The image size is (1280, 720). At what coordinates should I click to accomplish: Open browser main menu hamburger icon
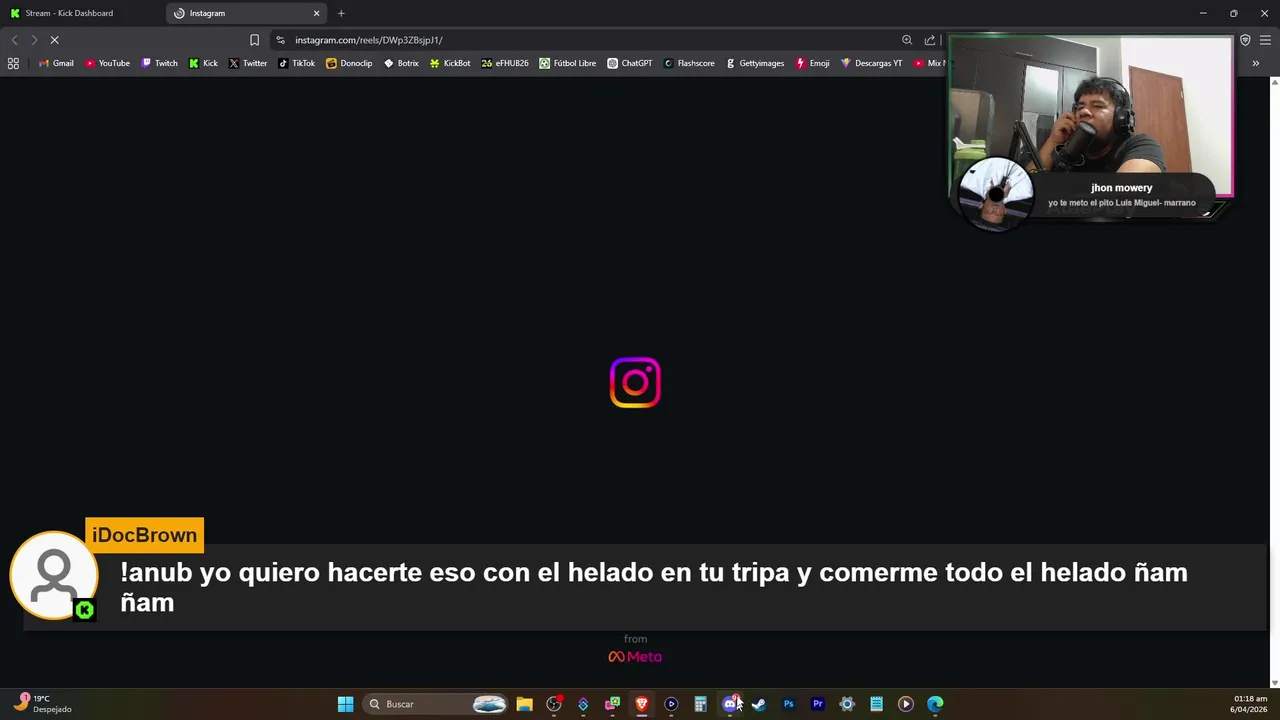point(1265,40)
